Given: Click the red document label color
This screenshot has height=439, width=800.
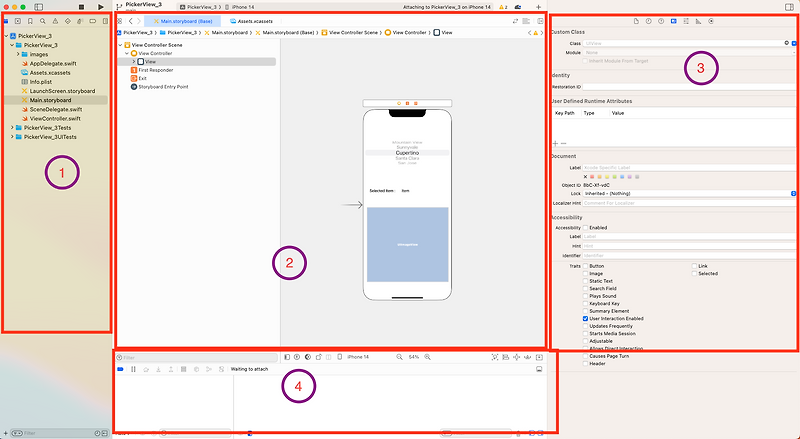Looking at the screenshot, I should [x=593, y=177].
